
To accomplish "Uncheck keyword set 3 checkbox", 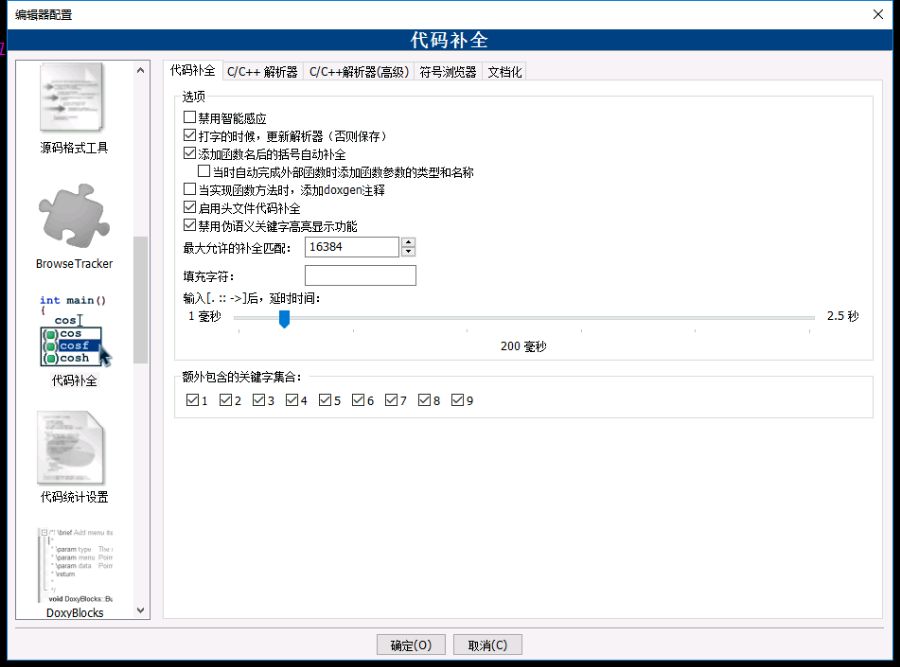I will (259, 400).
